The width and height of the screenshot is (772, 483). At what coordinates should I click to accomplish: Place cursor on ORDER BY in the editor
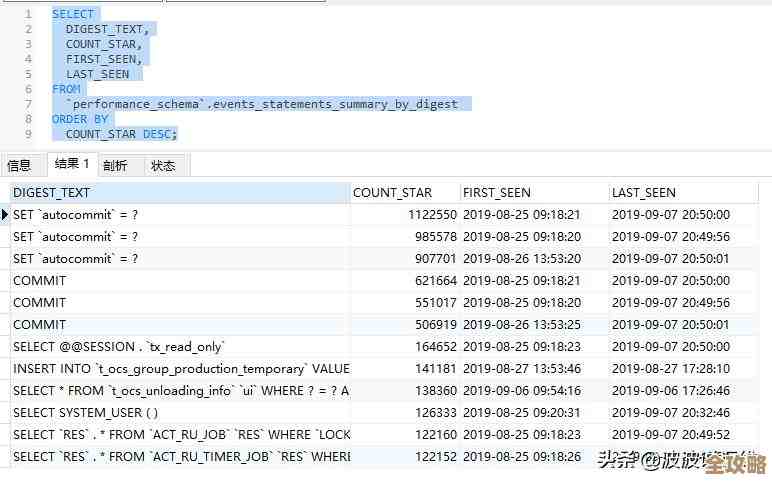pyautogui.click(x=80, y=119)
